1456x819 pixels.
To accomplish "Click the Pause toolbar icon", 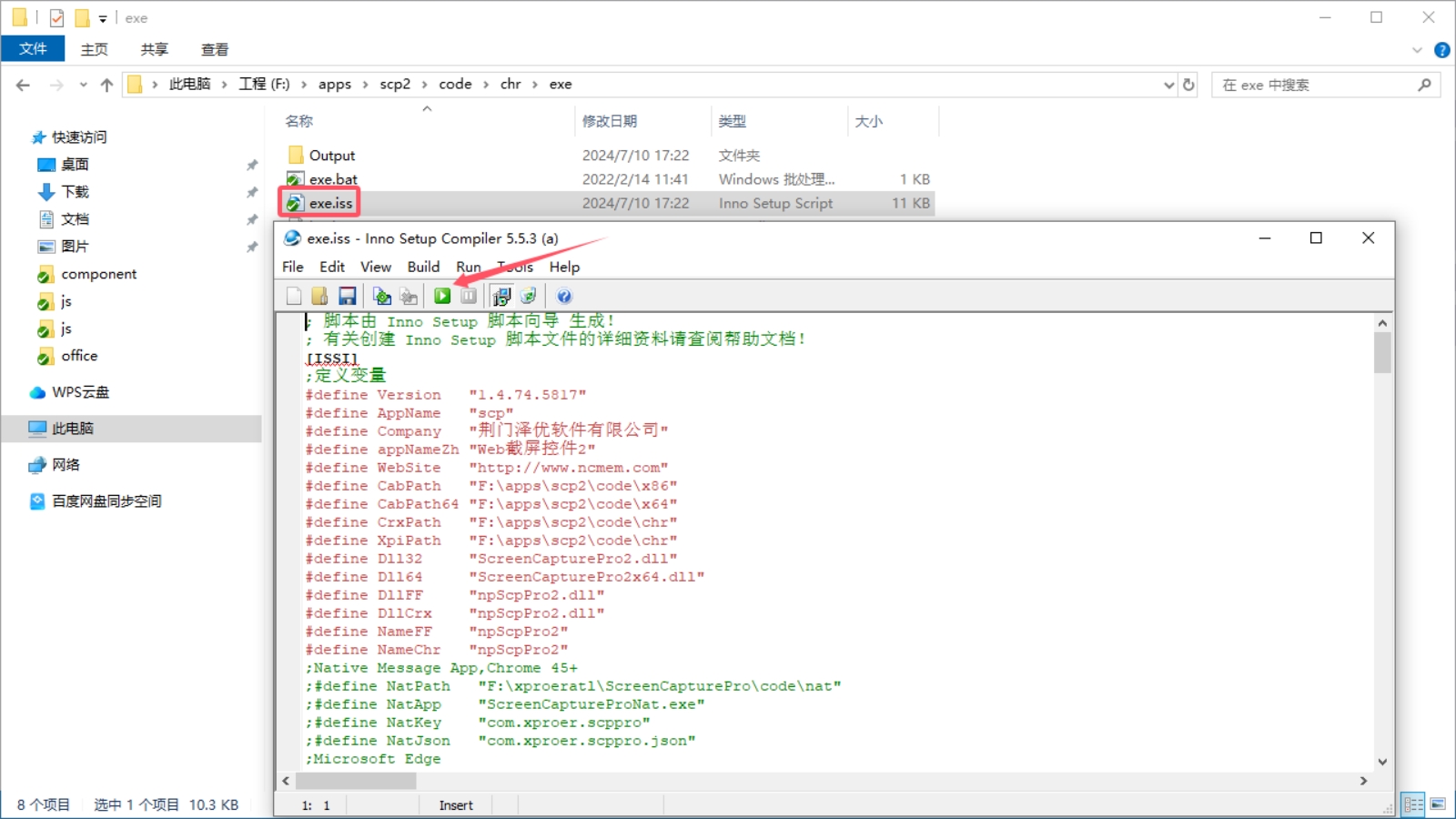I will tap(469, 296).
